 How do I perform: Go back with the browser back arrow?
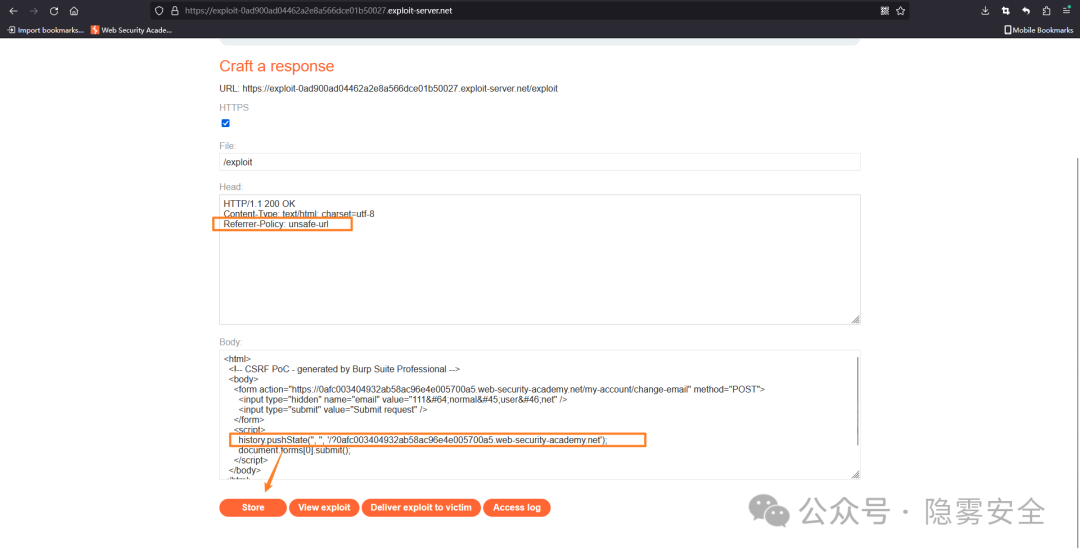[13, 11]
